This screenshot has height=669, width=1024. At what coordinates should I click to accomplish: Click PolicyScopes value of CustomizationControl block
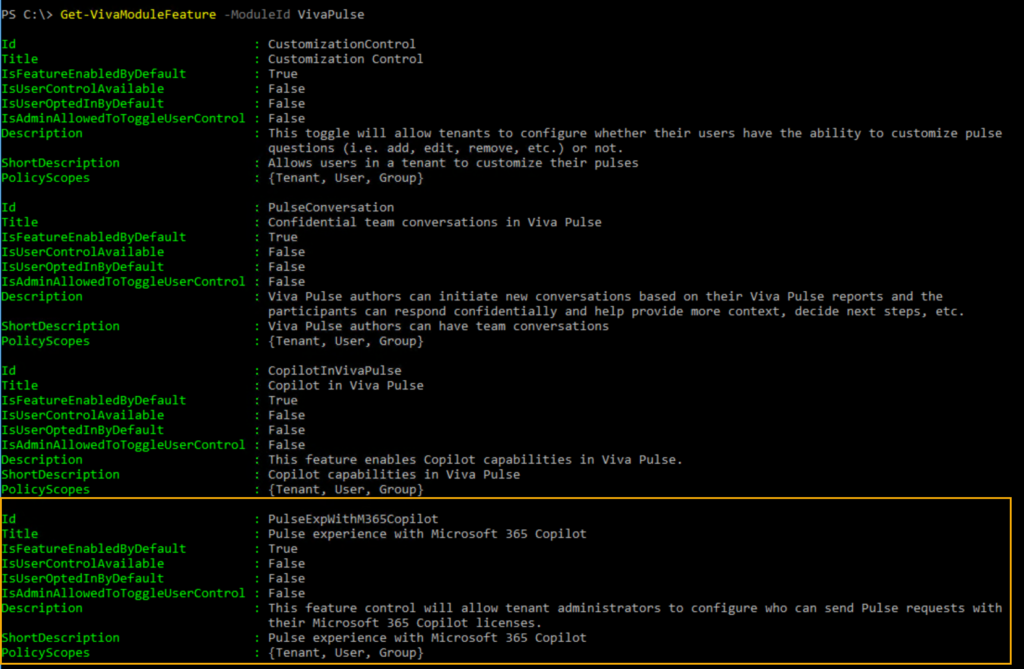point(345,178)
